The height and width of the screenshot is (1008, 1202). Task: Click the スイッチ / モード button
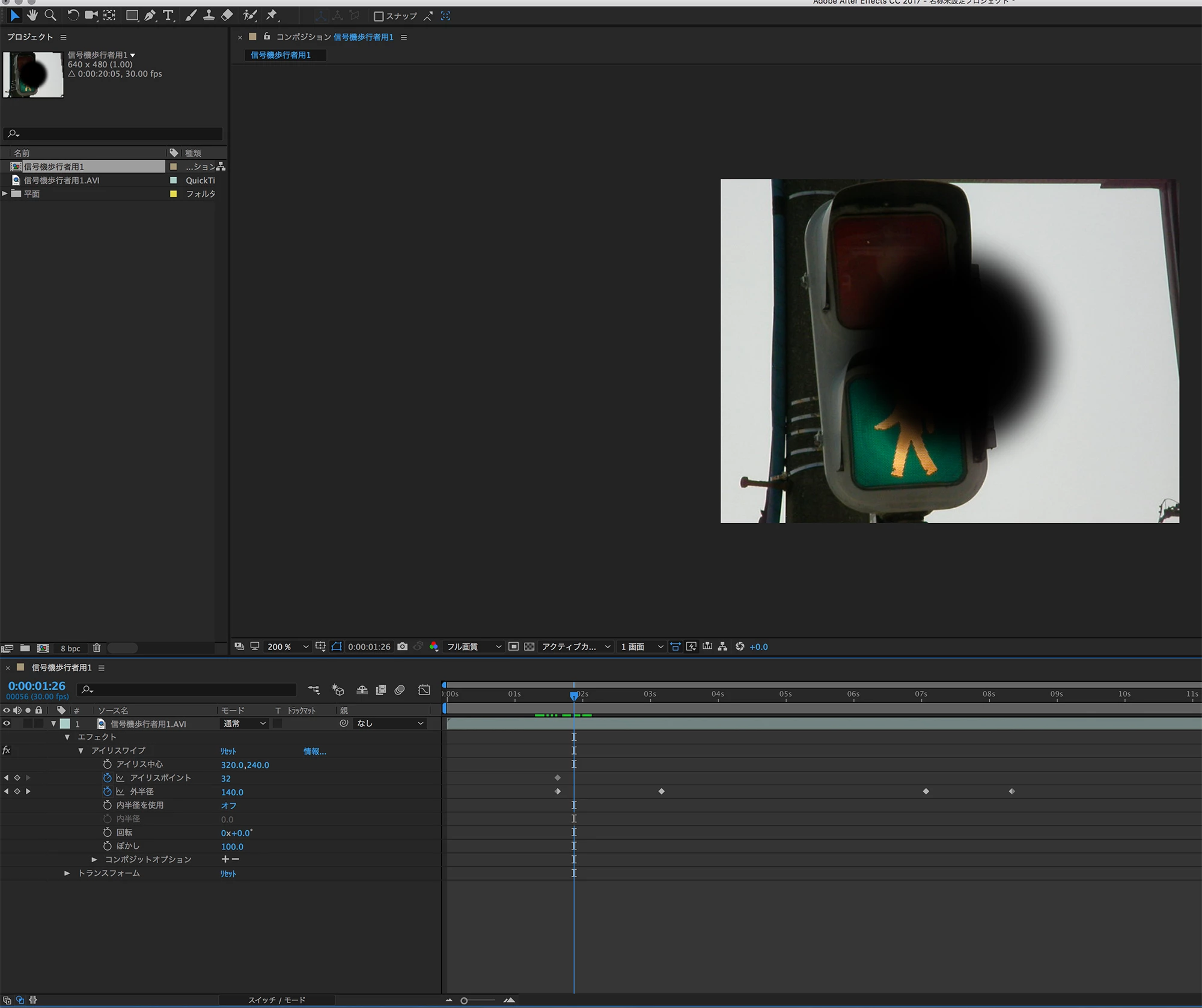tap(277, 1000)
